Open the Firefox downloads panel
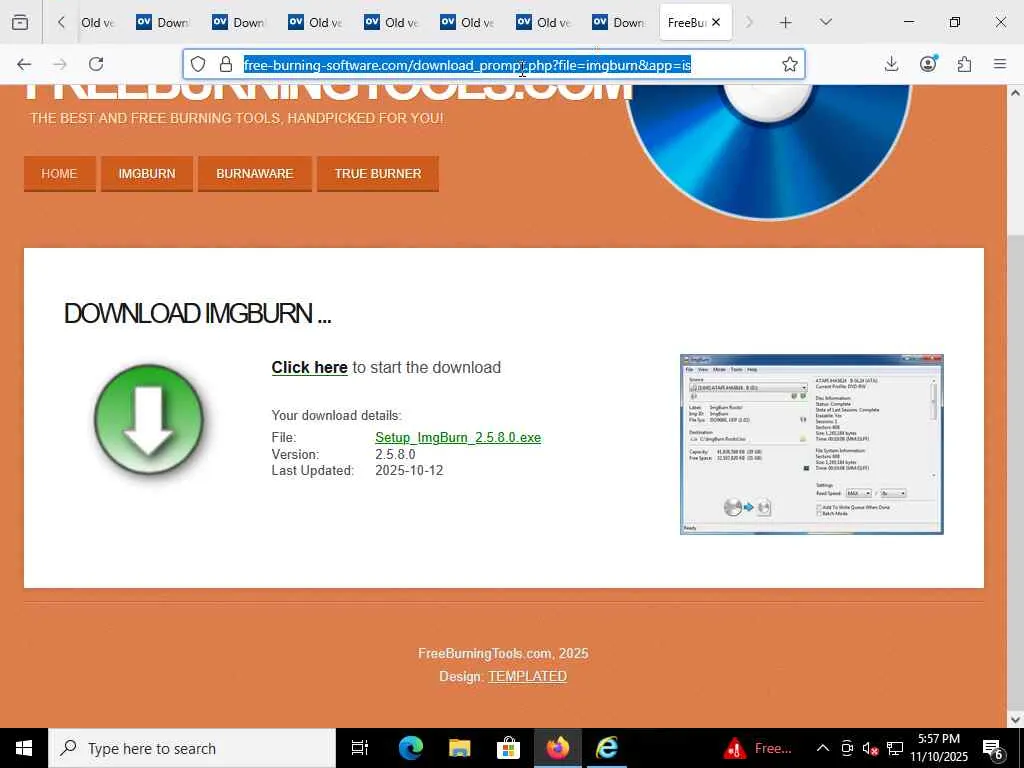The width and height of the screenshot is (1024, 768). coord(891,64)
